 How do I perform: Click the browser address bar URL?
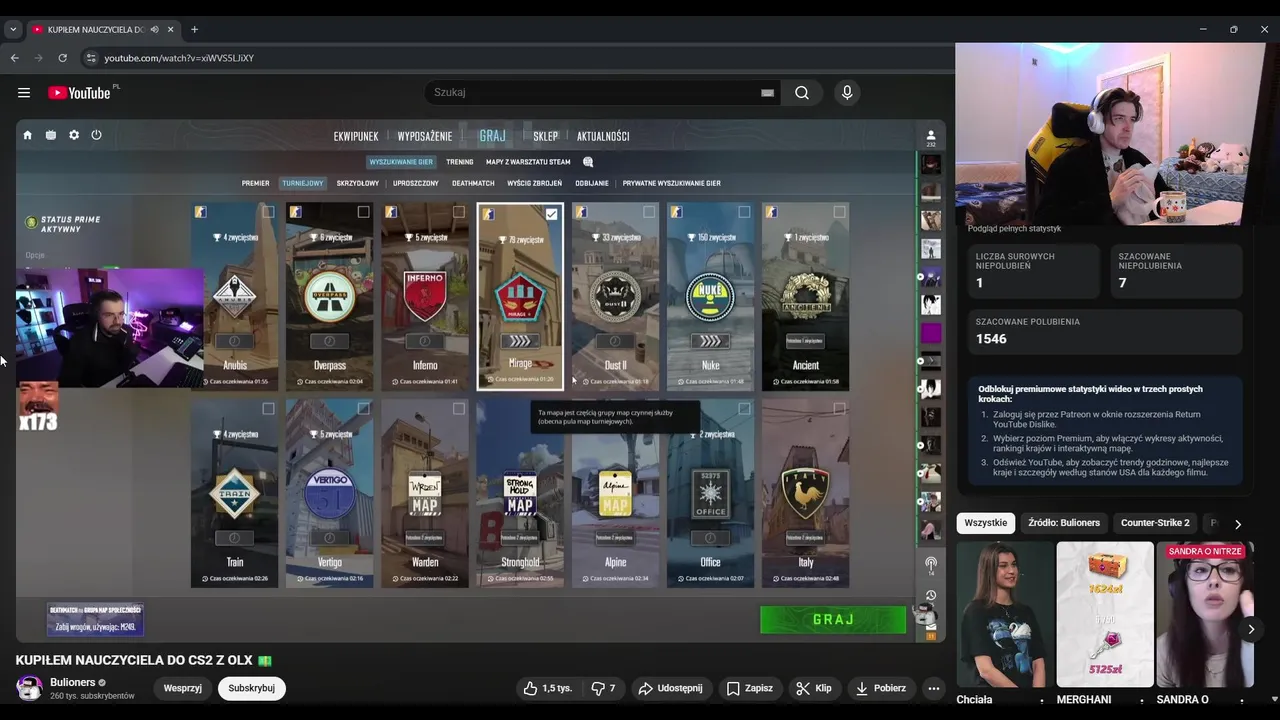tap(179, 58)
